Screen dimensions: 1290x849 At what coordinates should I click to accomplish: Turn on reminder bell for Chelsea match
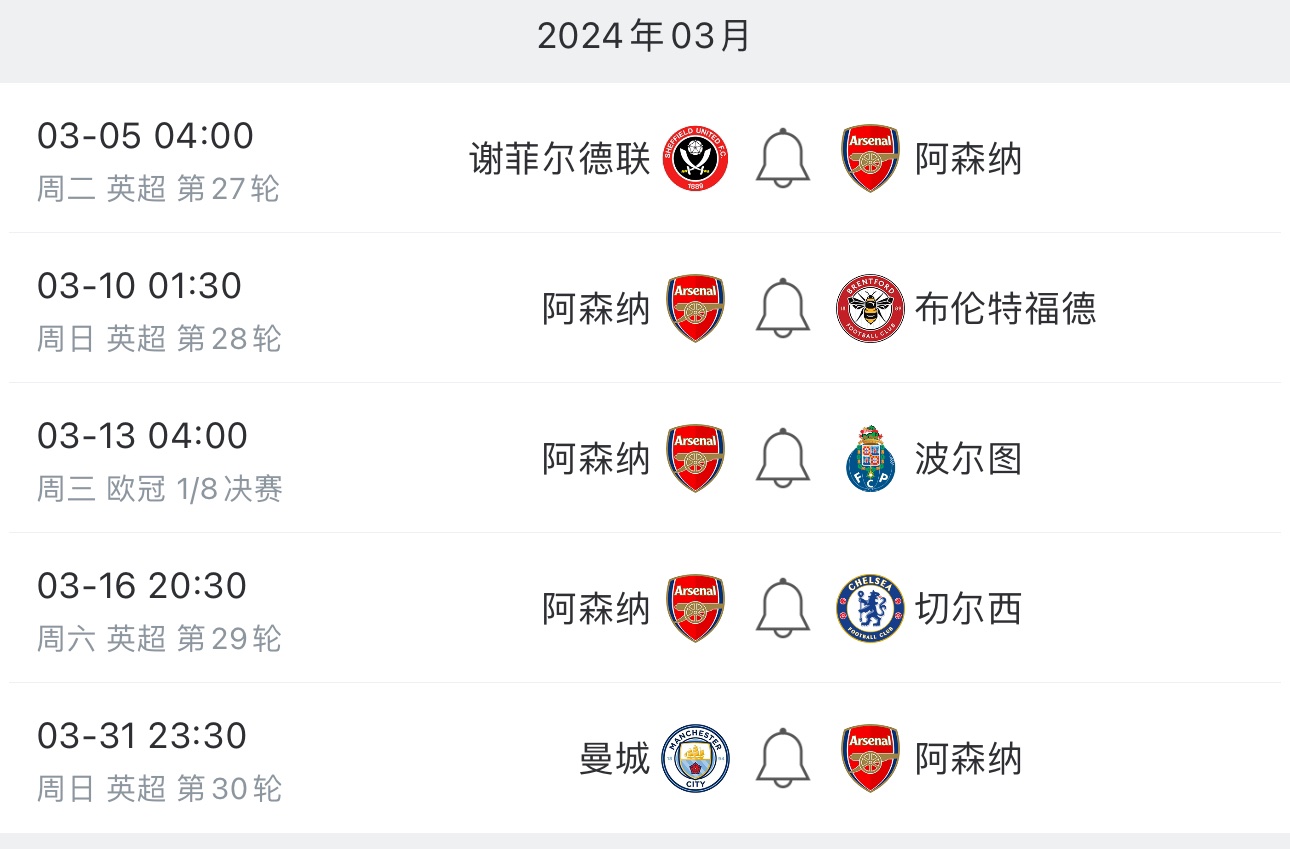click(783, 608)
